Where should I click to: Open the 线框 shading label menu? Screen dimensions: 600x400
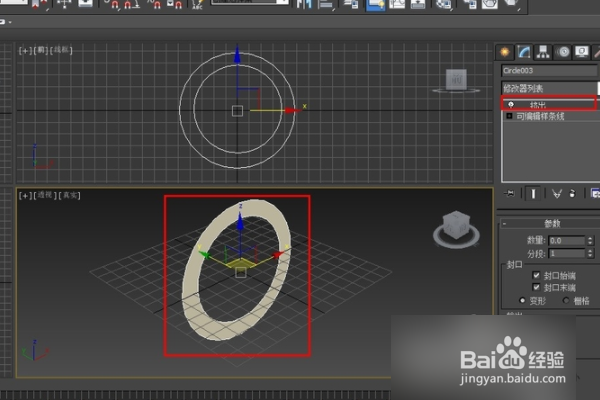(61, 50)
